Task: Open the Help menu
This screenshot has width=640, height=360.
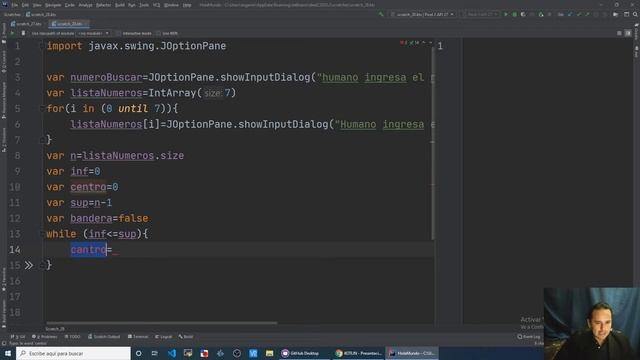Action: pos(187,5)
